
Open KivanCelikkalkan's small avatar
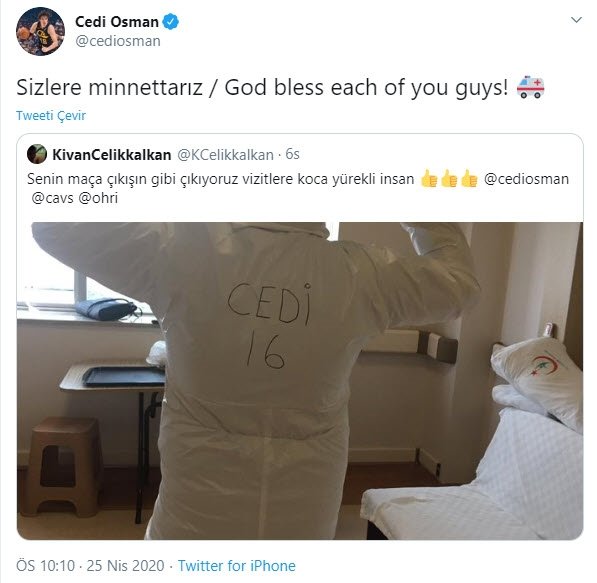[x=37, y=154]
